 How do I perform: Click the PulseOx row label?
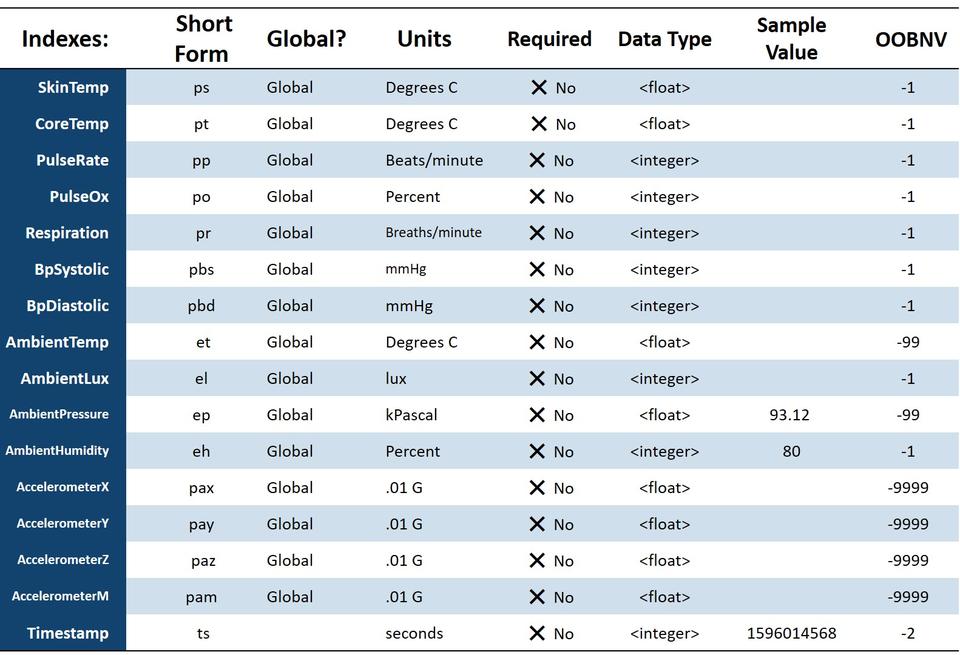(x=79, y=197)
